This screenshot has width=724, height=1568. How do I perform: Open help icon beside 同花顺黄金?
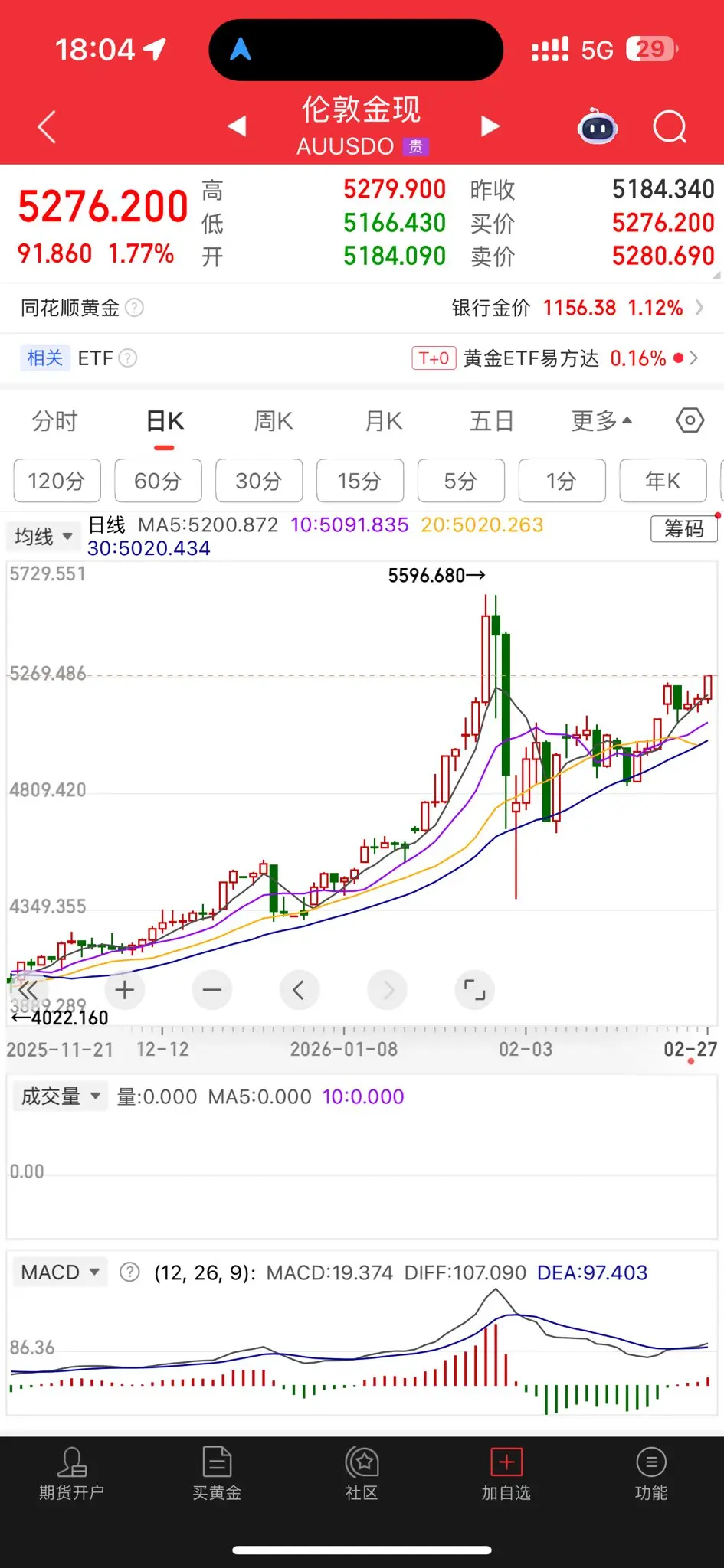[x=134, y=308]
